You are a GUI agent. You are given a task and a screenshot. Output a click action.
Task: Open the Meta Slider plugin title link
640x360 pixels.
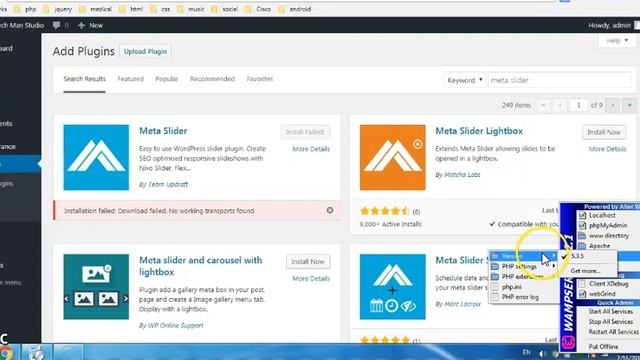163,131
